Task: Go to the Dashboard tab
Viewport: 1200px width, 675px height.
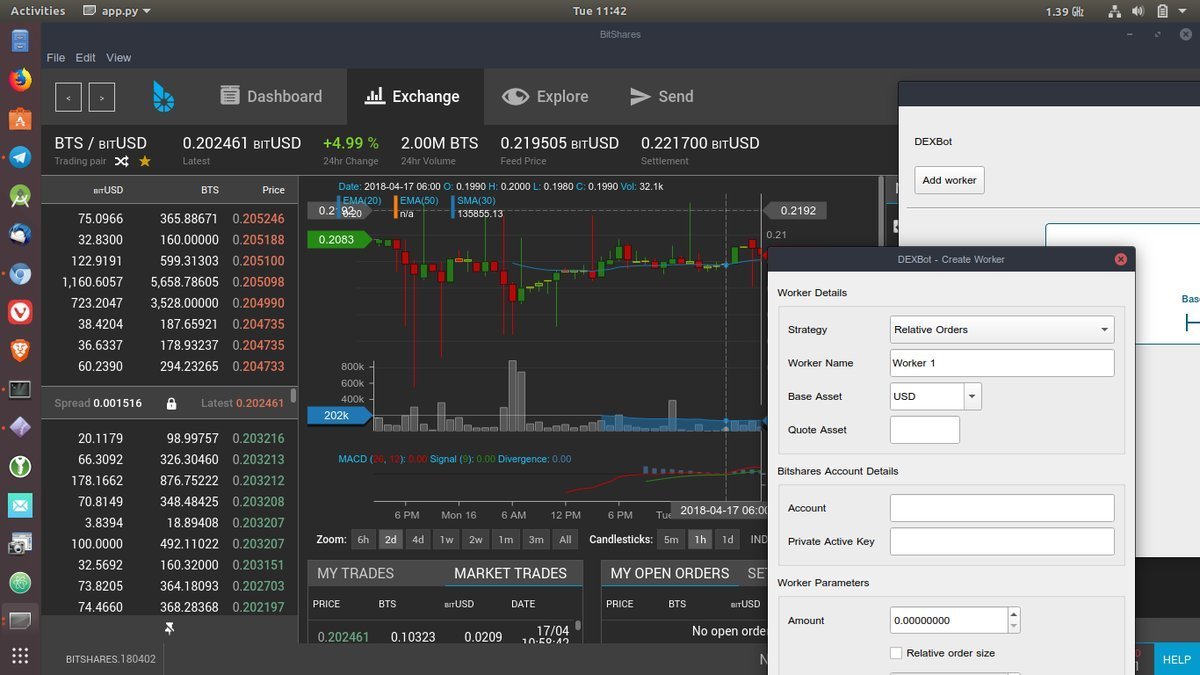Action: point(271,97)
